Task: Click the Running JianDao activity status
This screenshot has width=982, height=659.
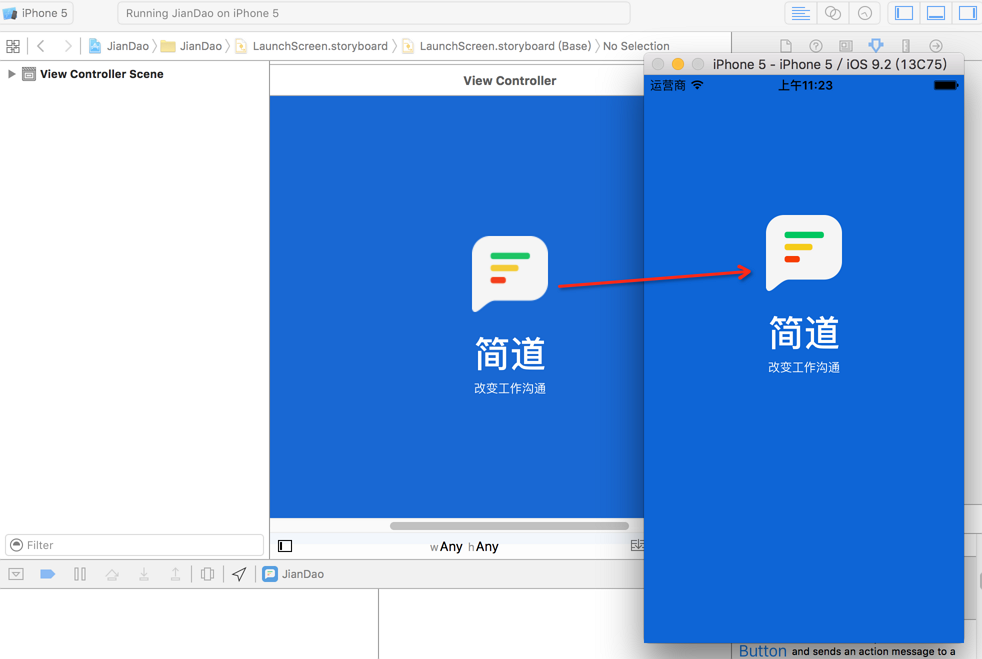Action: (x=374, y=13)
